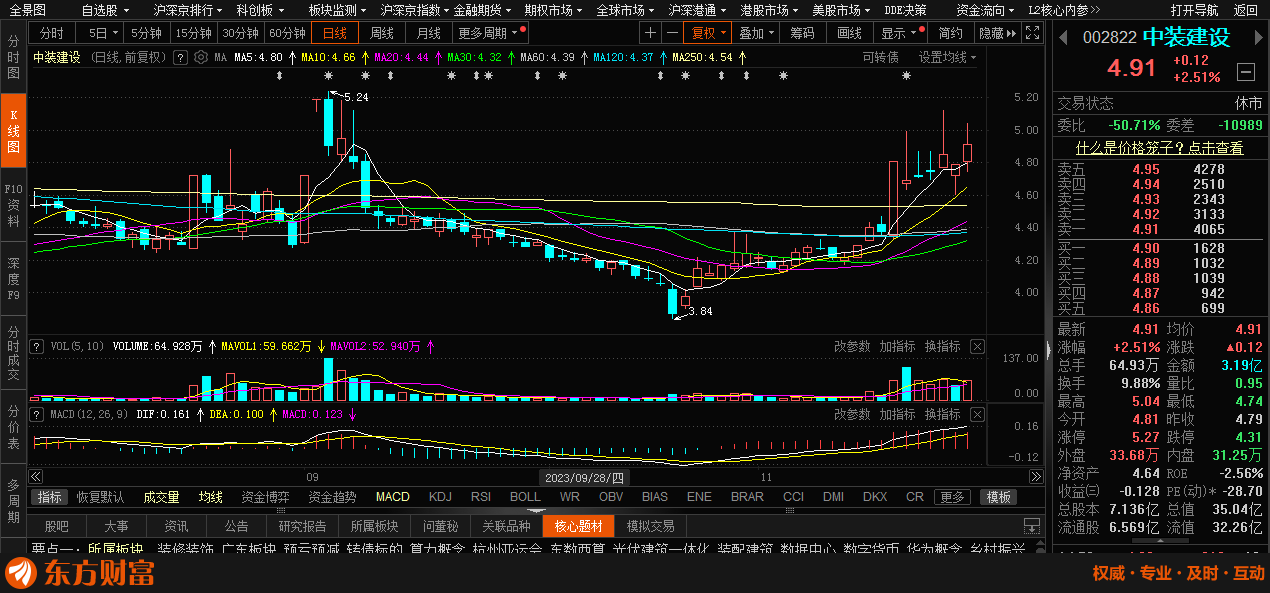The height and width of the screenshot is (593, 1270).
Task: Click the 5.24 high price marker
Action: [x=356, y=97]
